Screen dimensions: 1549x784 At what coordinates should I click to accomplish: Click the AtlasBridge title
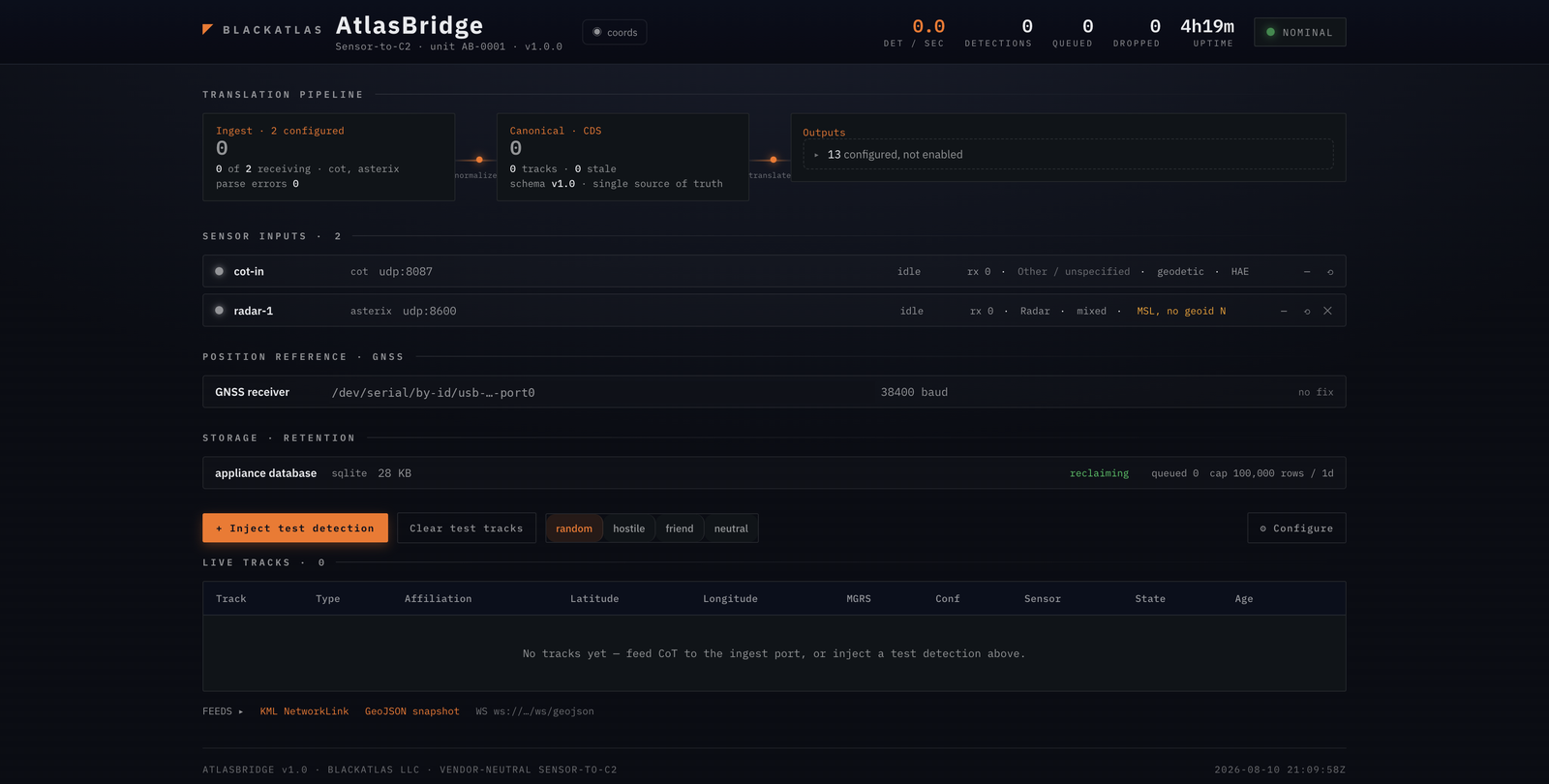point(410,25)
